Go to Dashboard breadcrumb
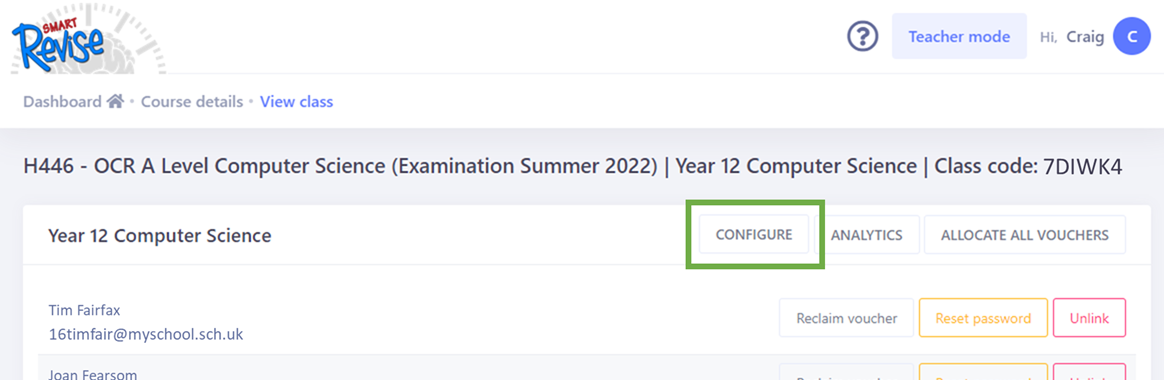Viewport: 1164px width, 380px height. 62,102
